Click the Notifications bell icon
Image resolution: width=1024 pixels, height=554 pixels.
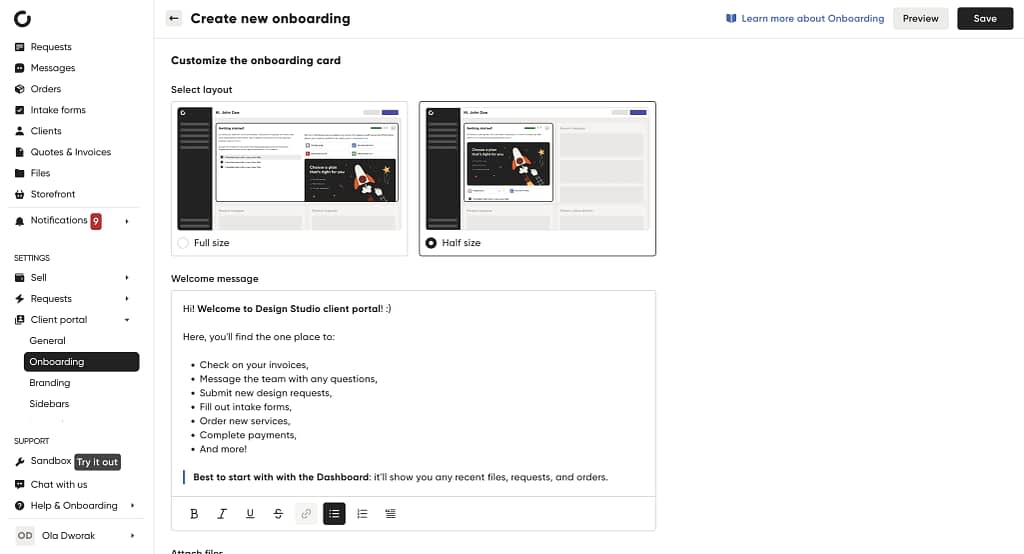tap(20, 221)
